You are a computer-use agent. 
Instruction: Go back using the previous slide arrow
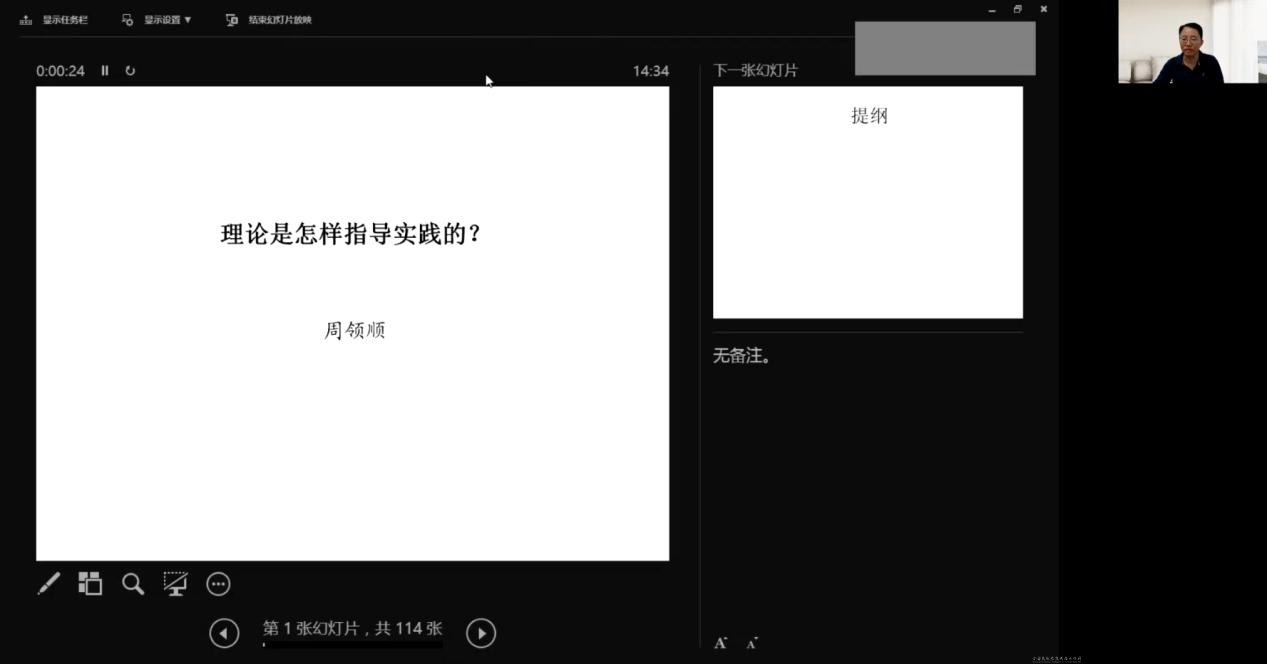[224, 632]
